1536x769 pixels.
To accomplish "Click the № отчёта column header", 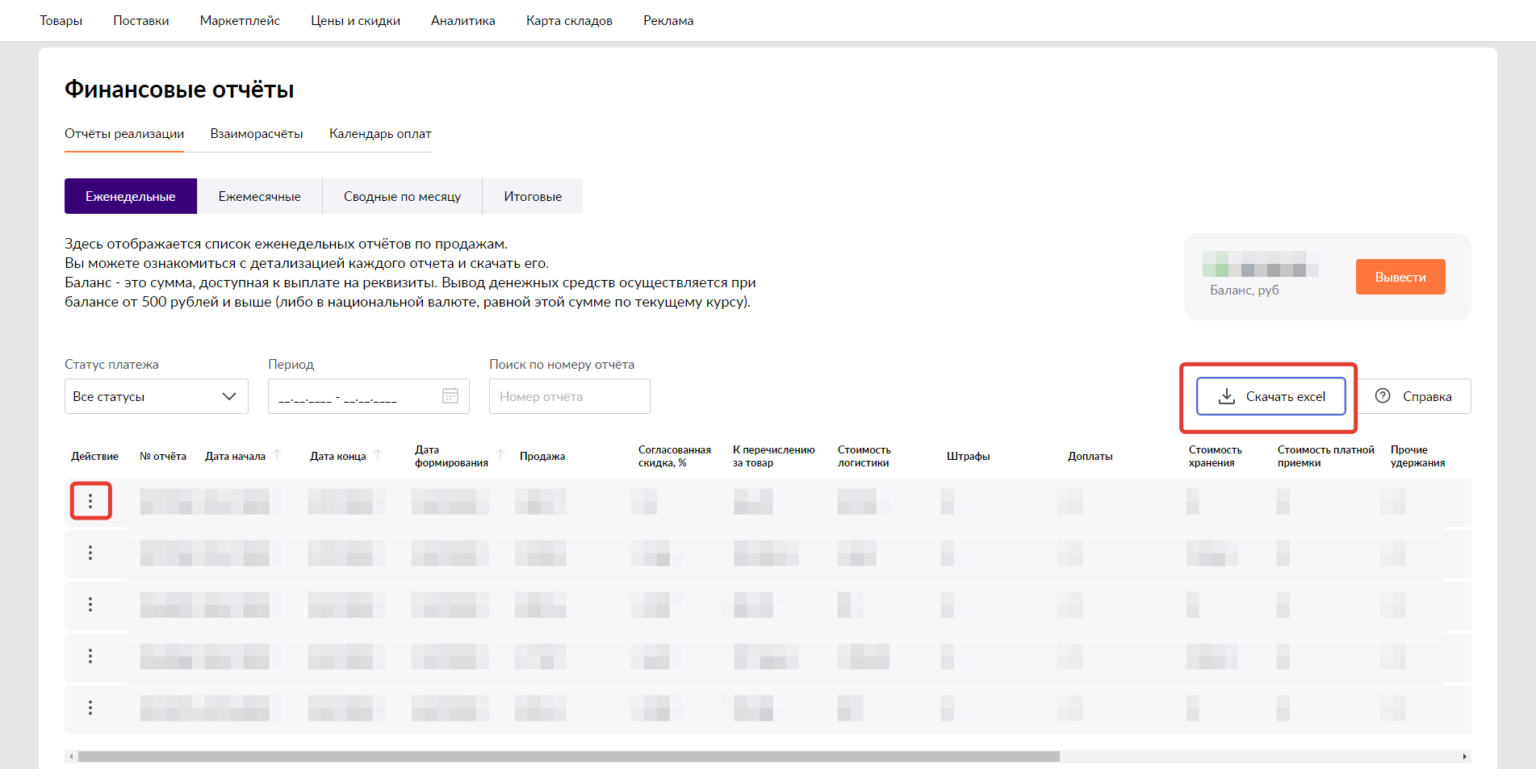I will (163, 456).
